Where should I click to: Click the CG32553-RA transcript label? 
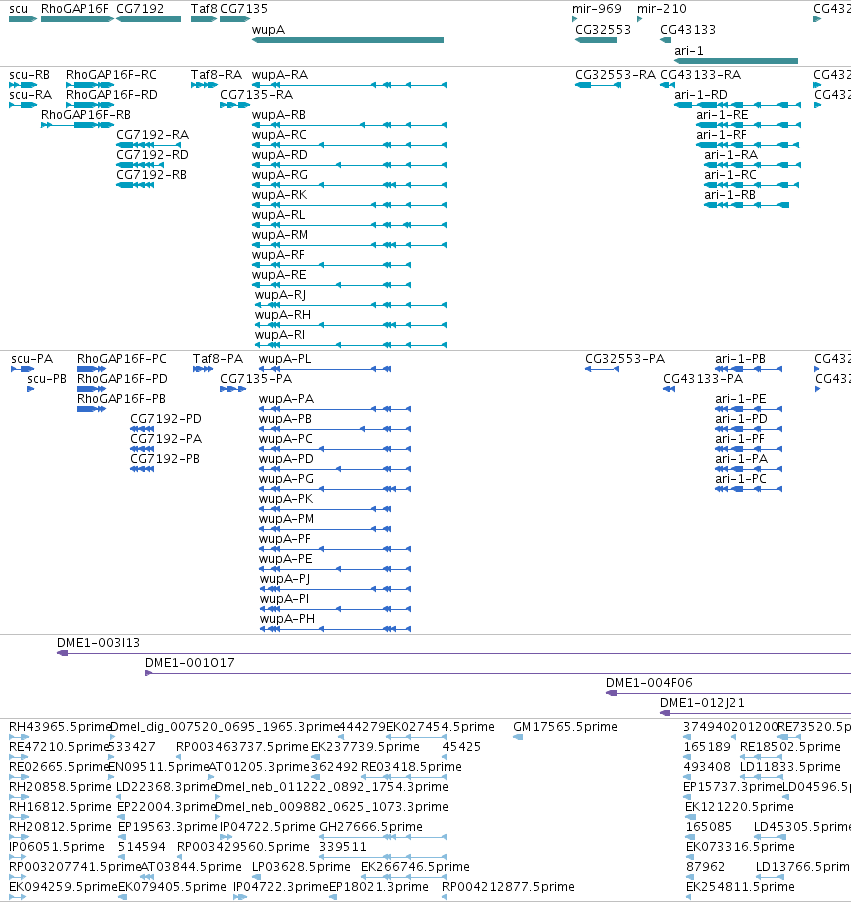pyautogui.click(x=616, y=75)
